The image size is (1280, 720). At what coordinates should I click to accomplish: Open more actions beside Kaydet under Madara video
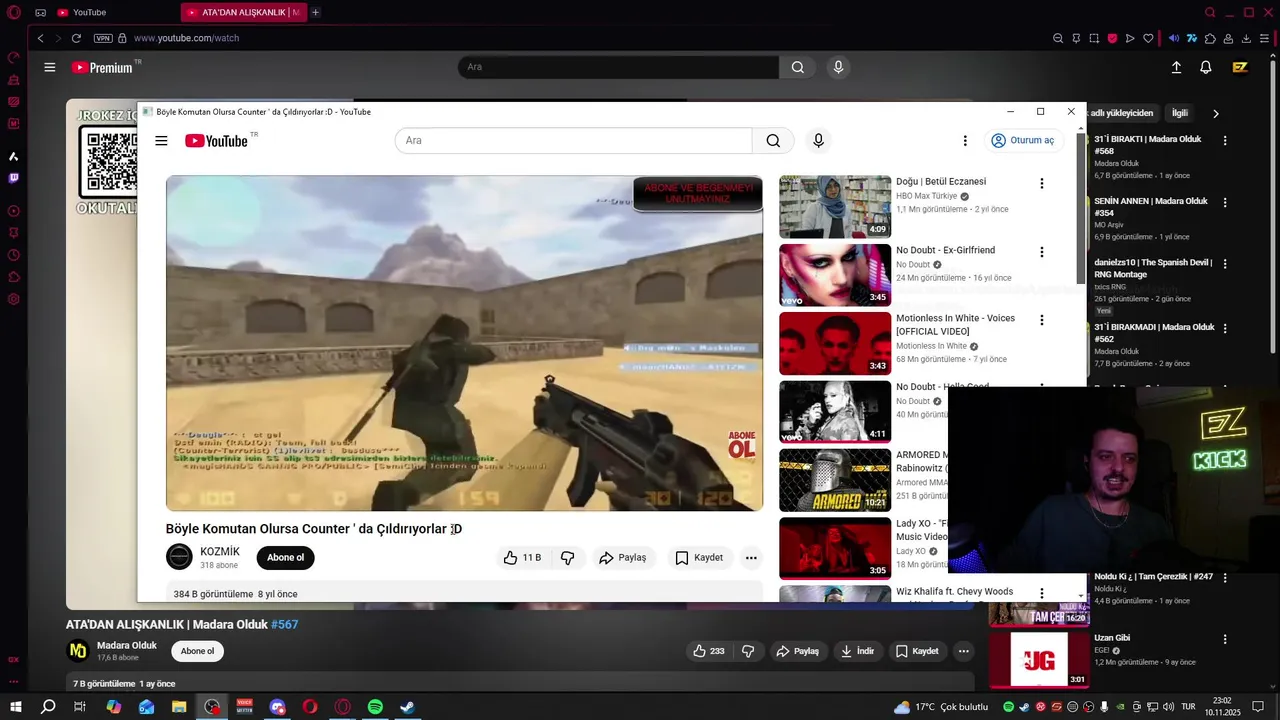[964, 651]
